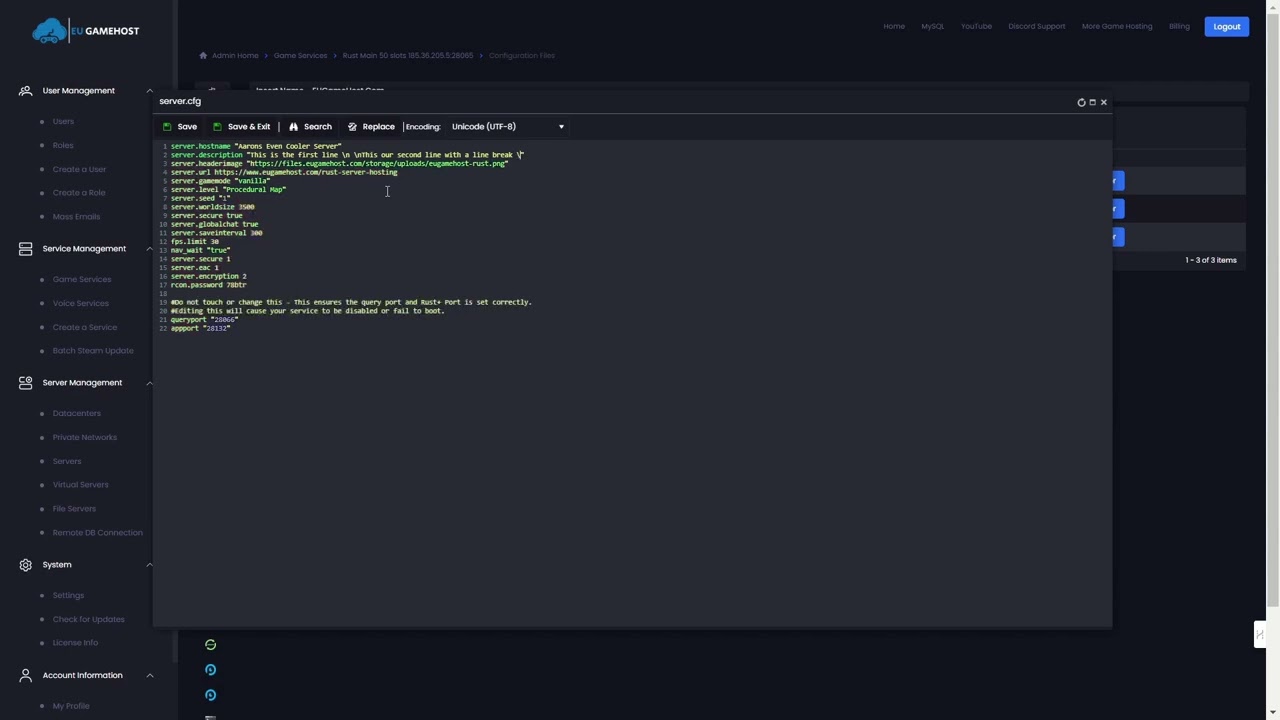The image size is (1280, 720).
Task: Click the Server Management sidebar icon
Action: (x=25, y=383)
